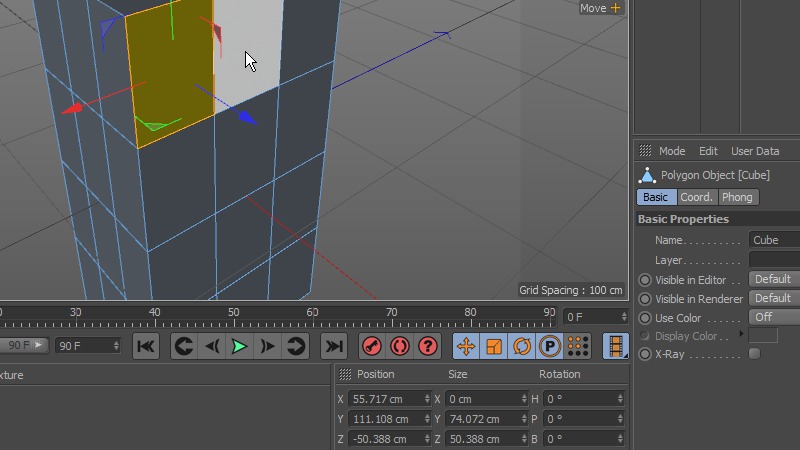Open the User Data menu
The image size is (800, 450).
tap(755, 151)
